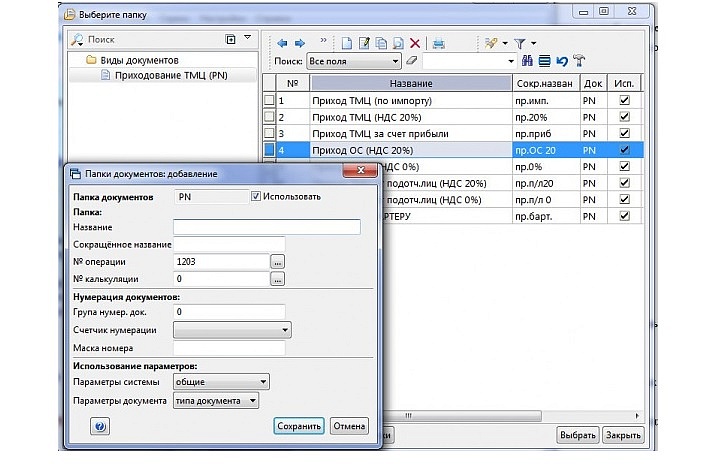
Task: Click the print icon in toolbar
Action: 438,43
